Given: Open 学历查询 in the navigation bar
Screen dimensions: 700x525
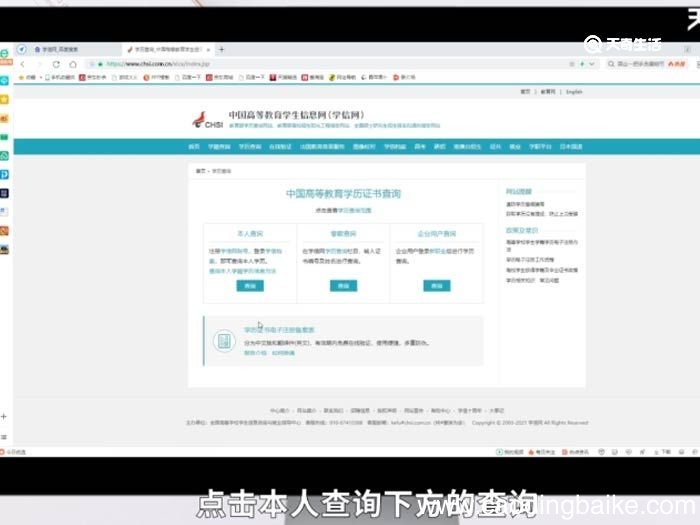Looking at the screenshot, I should click(x=250, y=147).
